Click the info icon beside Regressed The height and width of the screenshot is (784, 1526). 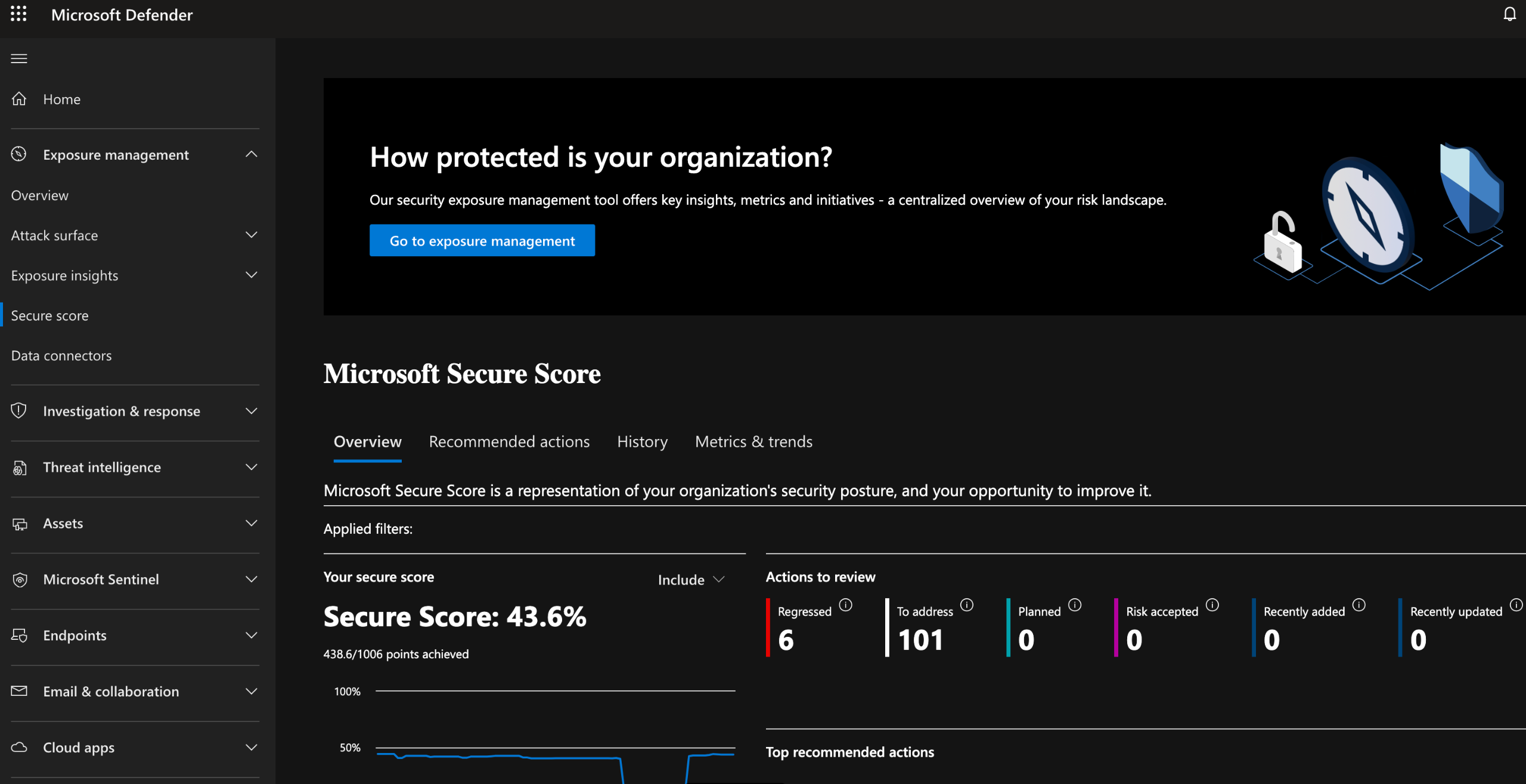click(845, 605)
